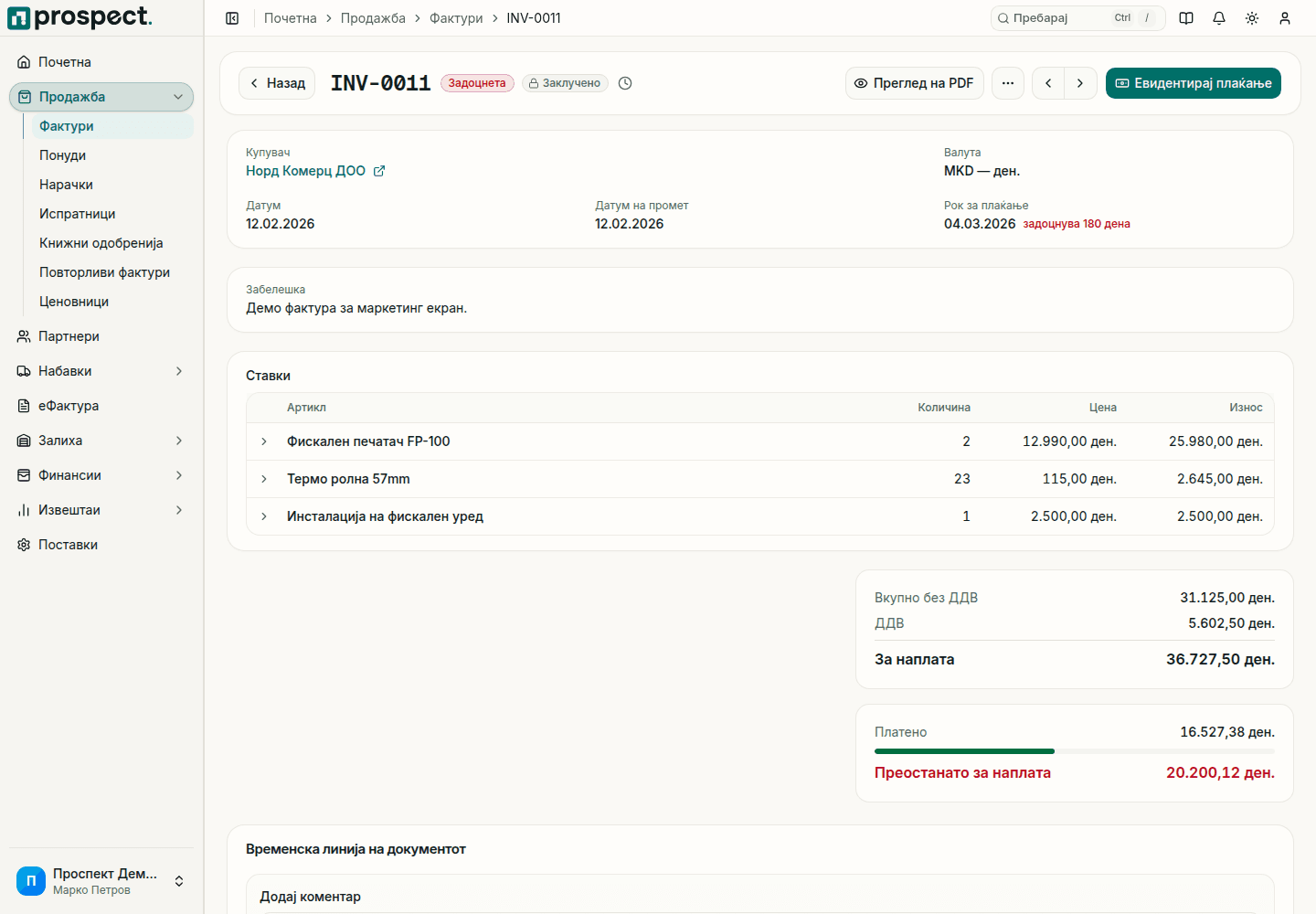
Task: Toggle the light/dark theme sun icon
Action: [x=1252, y=18]
